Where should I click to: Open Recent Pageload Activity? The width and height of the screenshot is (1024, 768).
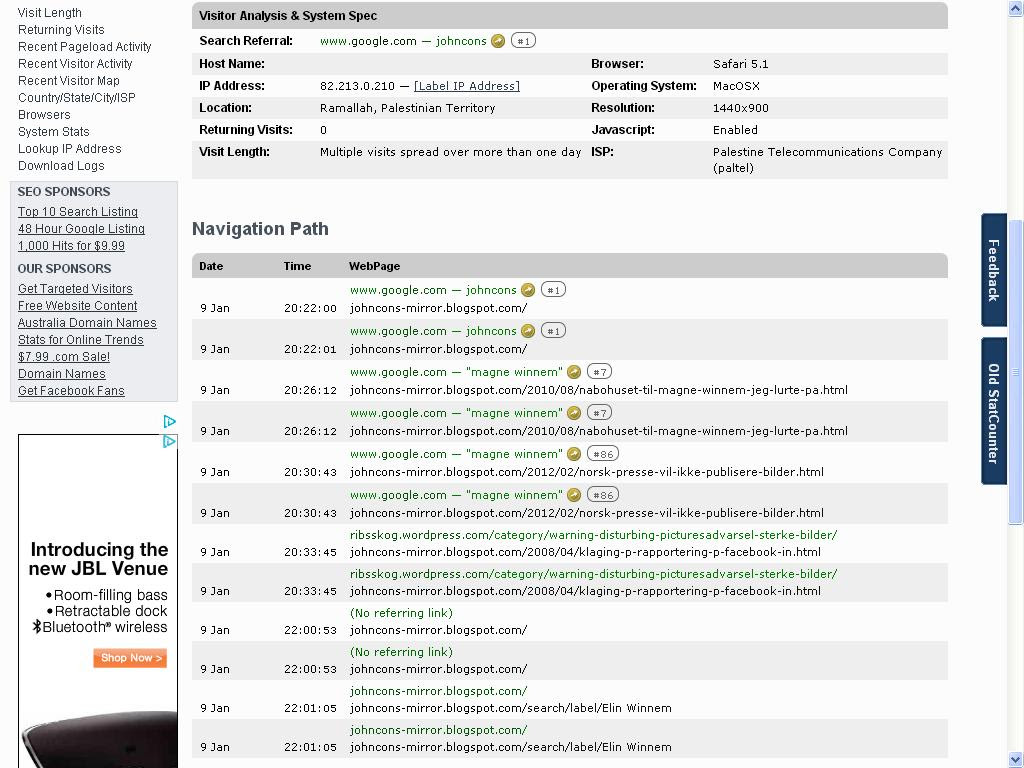tap(85, 46)
